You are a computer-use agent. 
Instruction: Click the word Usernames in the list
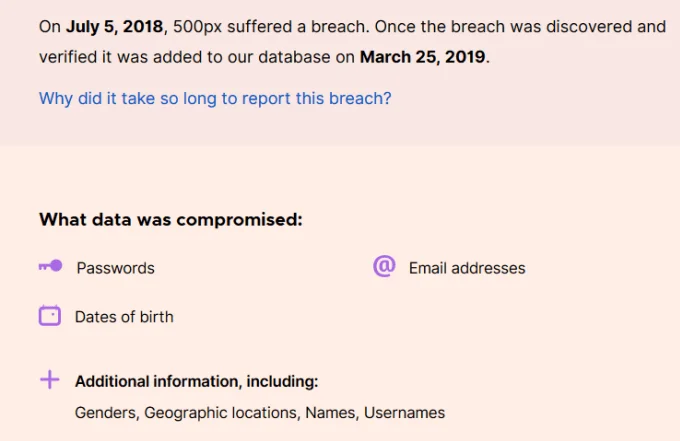404,412
